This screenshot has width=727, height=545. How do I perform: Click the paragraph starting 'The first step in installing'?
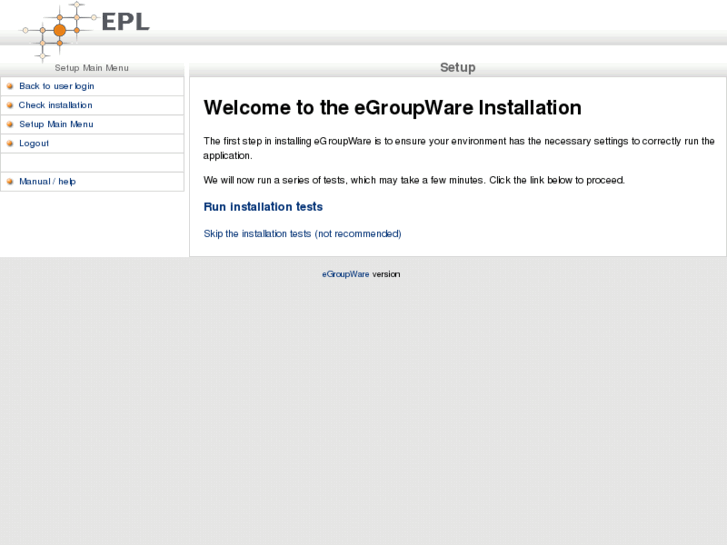[459, 148]
